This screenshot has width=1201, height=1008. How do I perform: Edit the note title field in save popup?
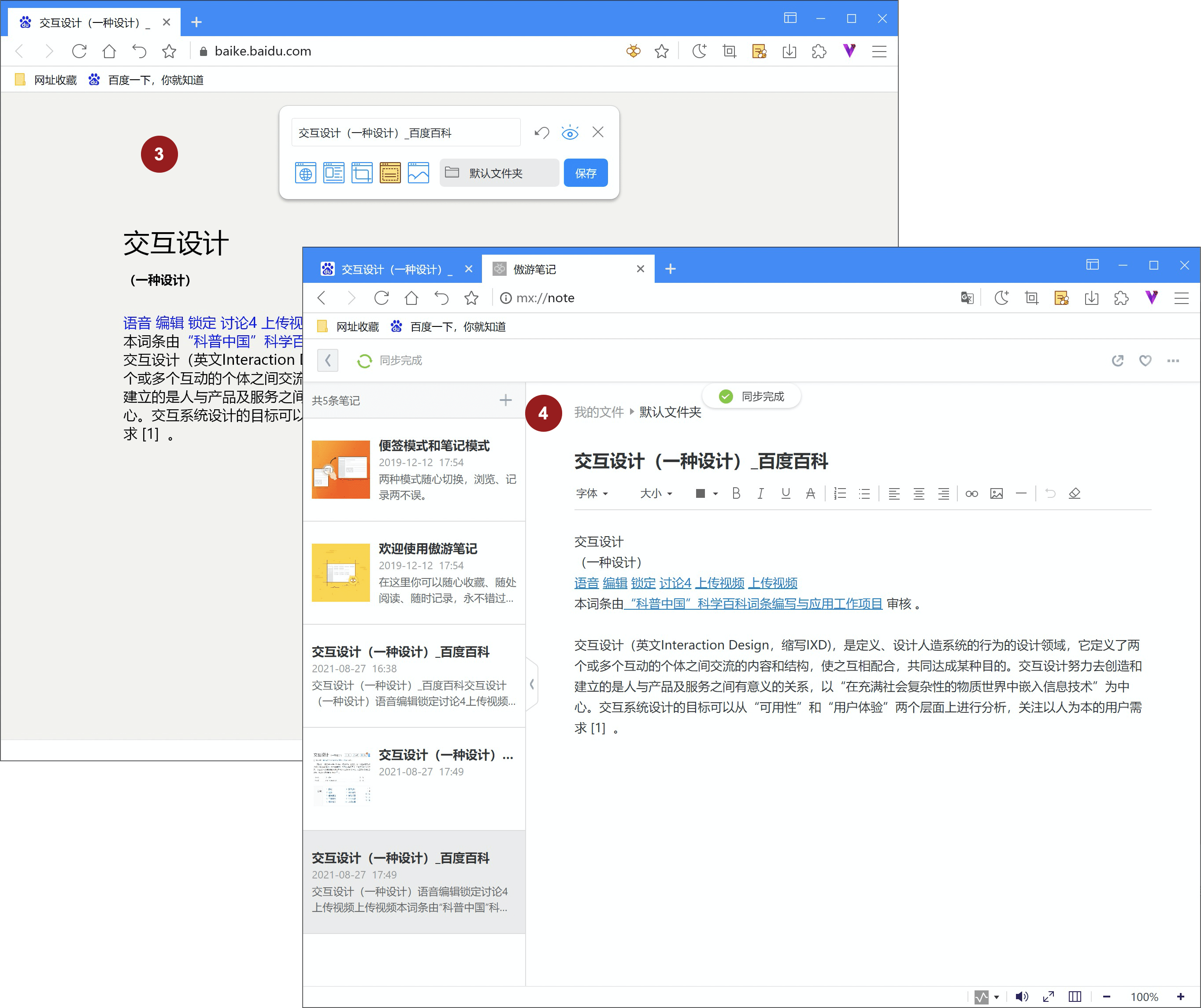point(405,133)
